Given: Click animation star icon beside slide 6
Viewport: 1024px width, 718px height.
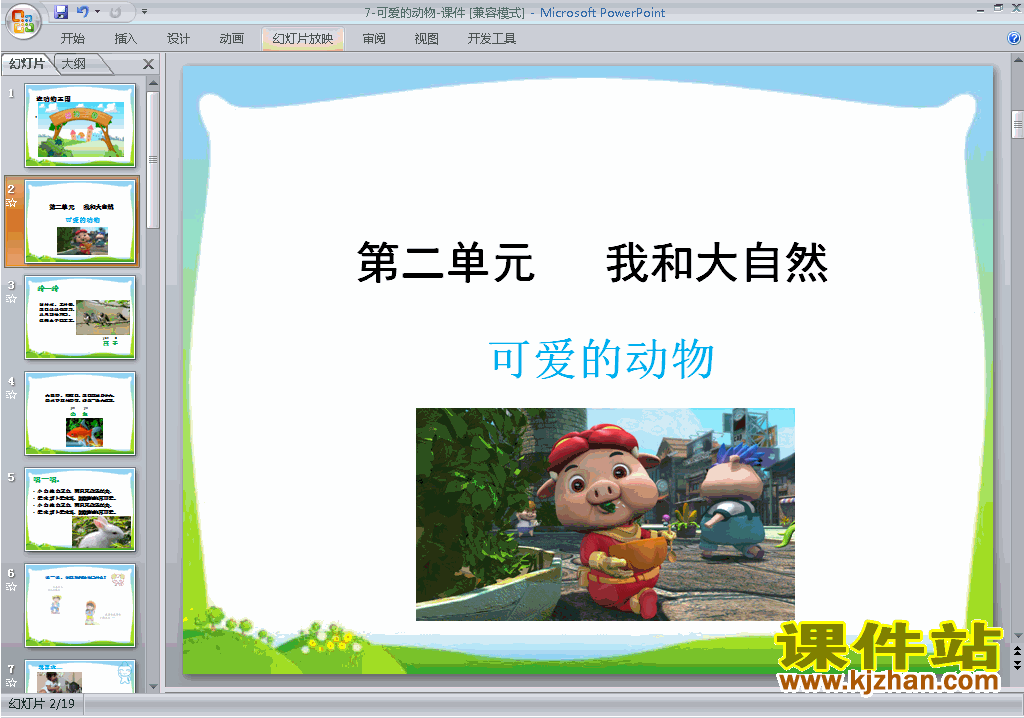Looking at the screenshot, I should tap(11, 587).
